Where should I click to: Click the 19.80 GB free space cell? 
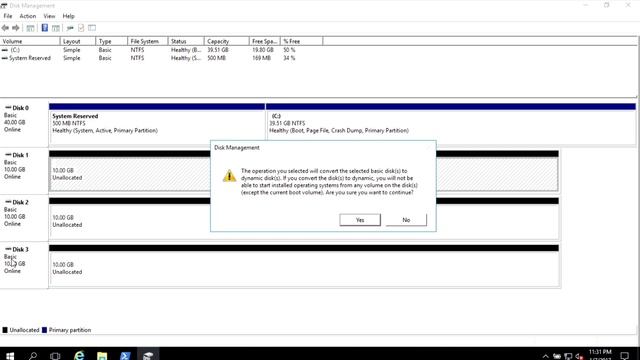[x=262, y=50]
